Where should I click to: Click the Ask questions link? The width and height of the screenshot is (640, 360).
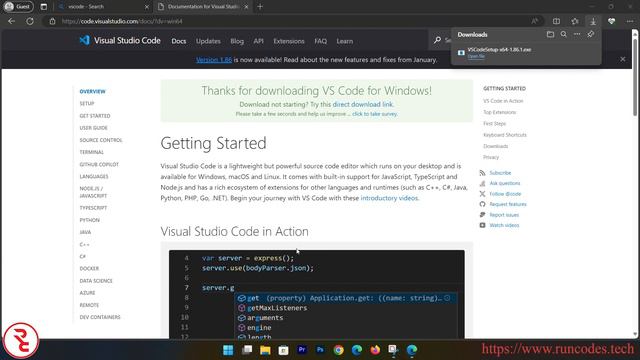pos(505,183)
